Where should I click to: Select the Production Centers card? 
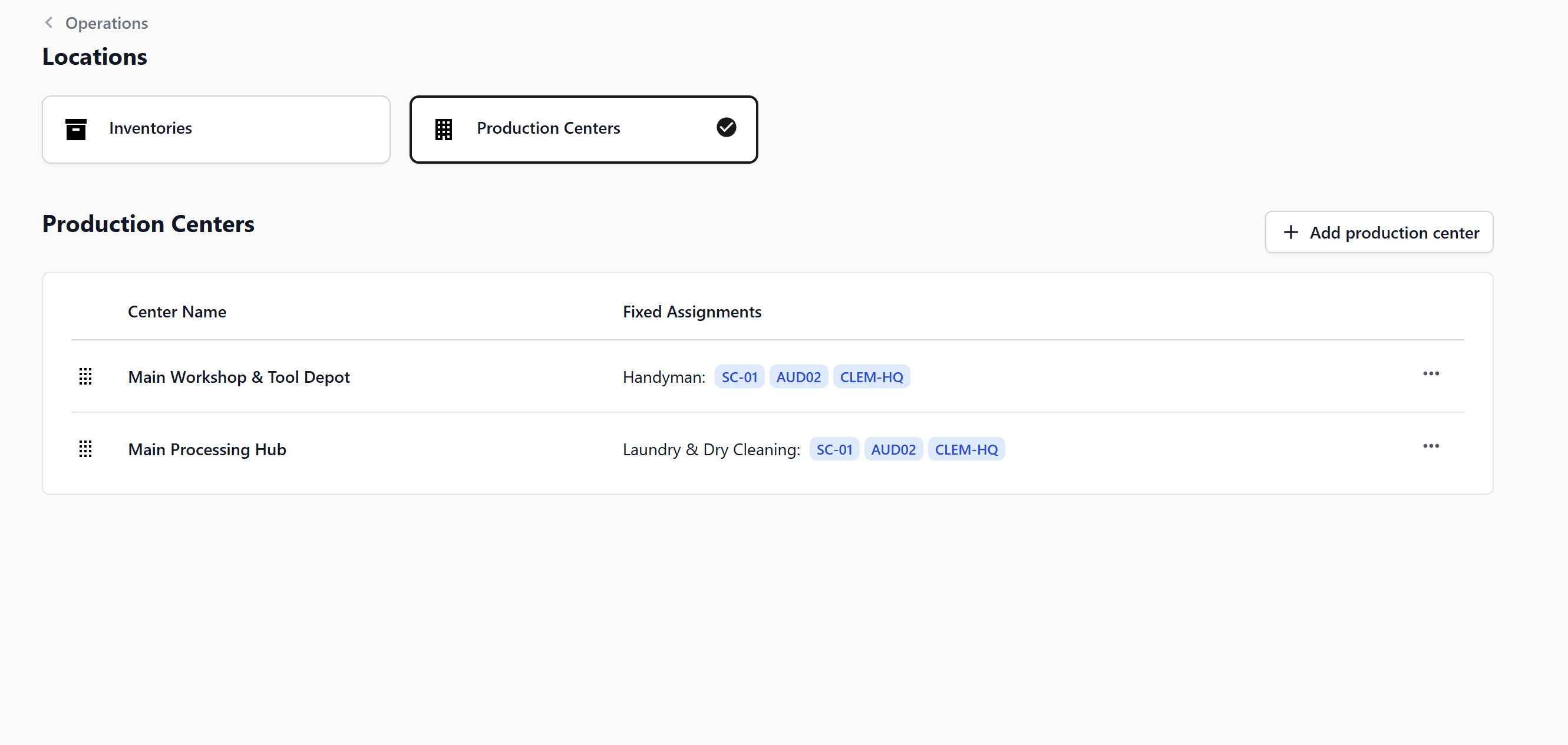pyautogui.click(x=583, y=129)
